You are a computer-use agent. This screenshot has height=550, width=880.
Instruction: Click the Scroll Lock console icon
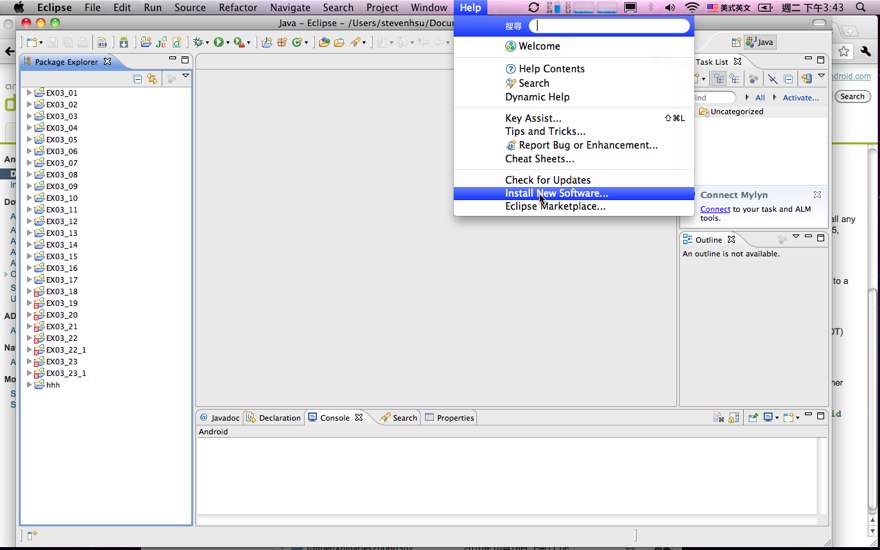(734, 418)
